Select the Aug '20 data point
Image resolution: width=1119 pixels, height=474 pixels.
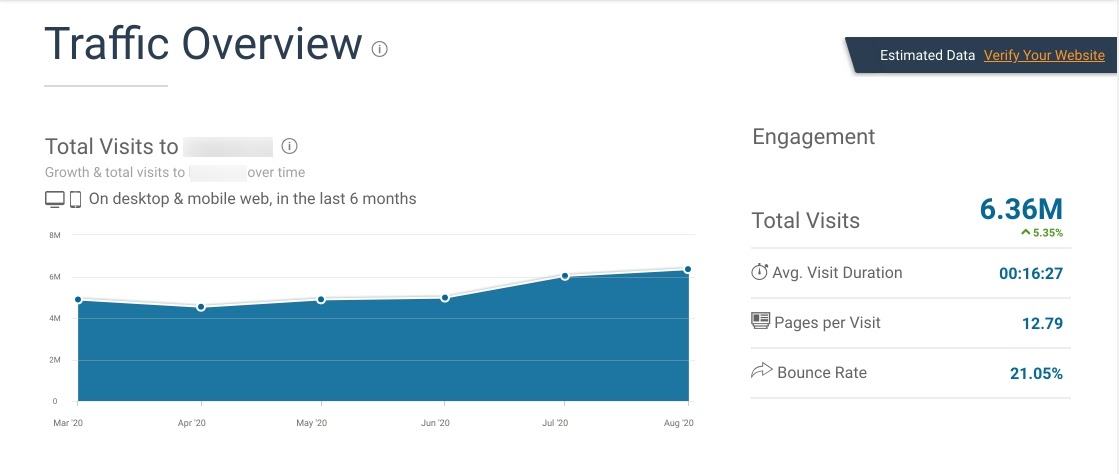pos(688,269)
